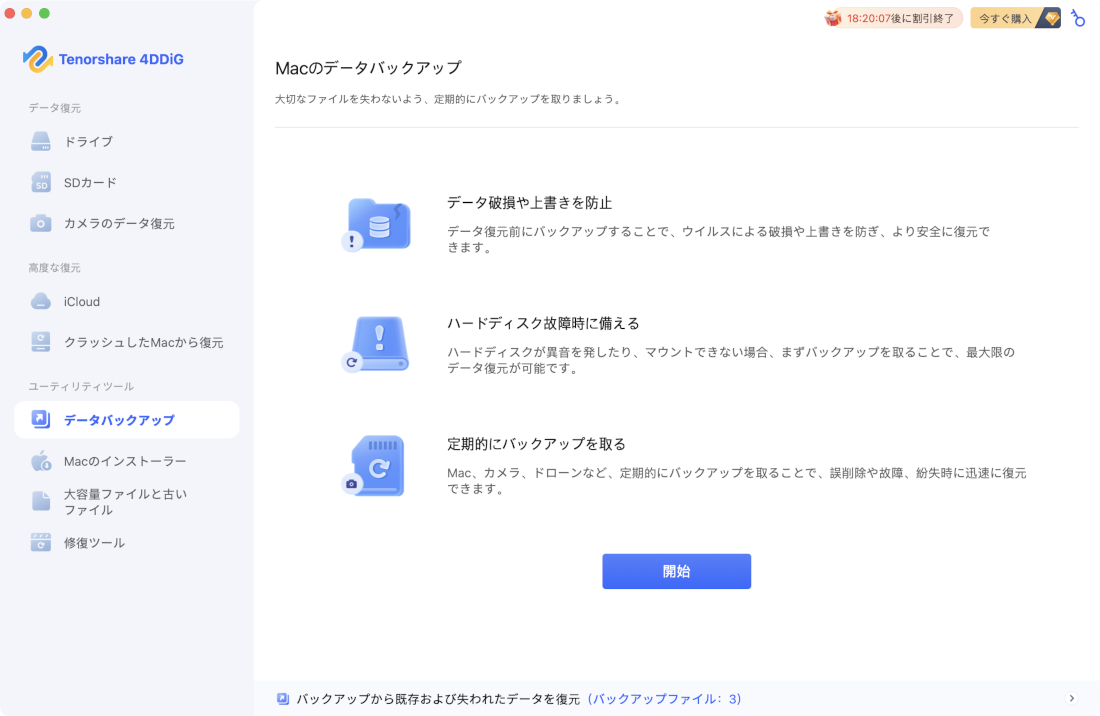
Task: Select iCloud recovery in sidebar
Action: coord(126,302)
